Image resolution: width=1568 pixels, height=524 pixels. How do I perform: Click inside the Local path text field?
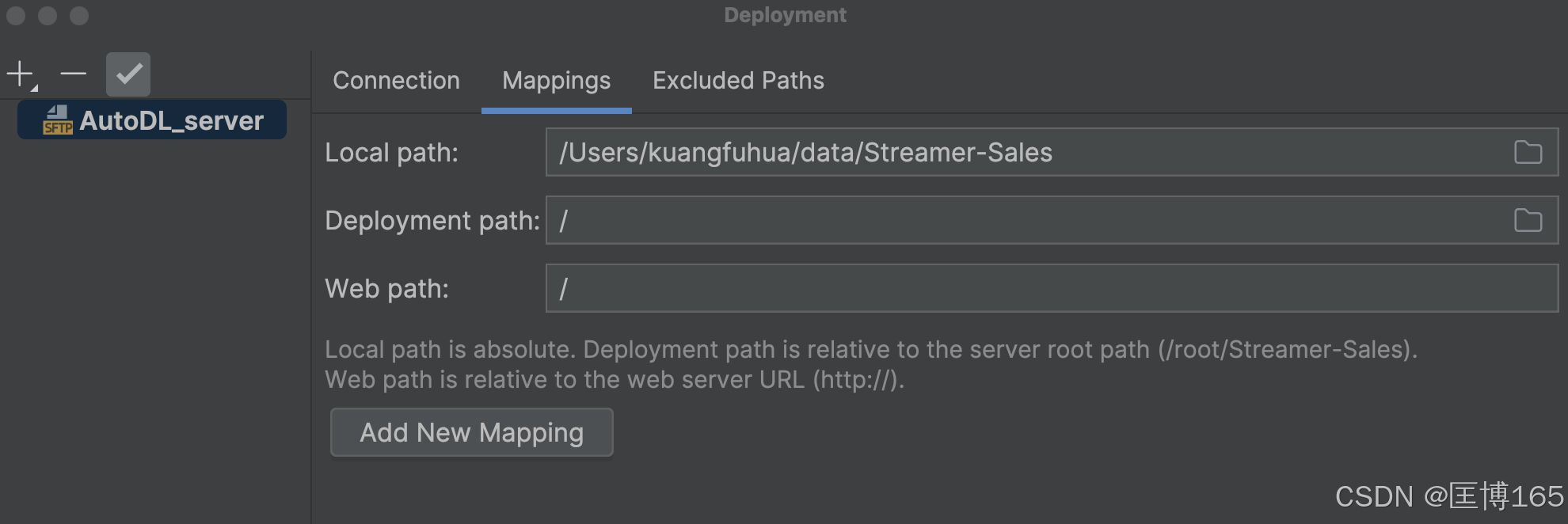(1022, 153)
